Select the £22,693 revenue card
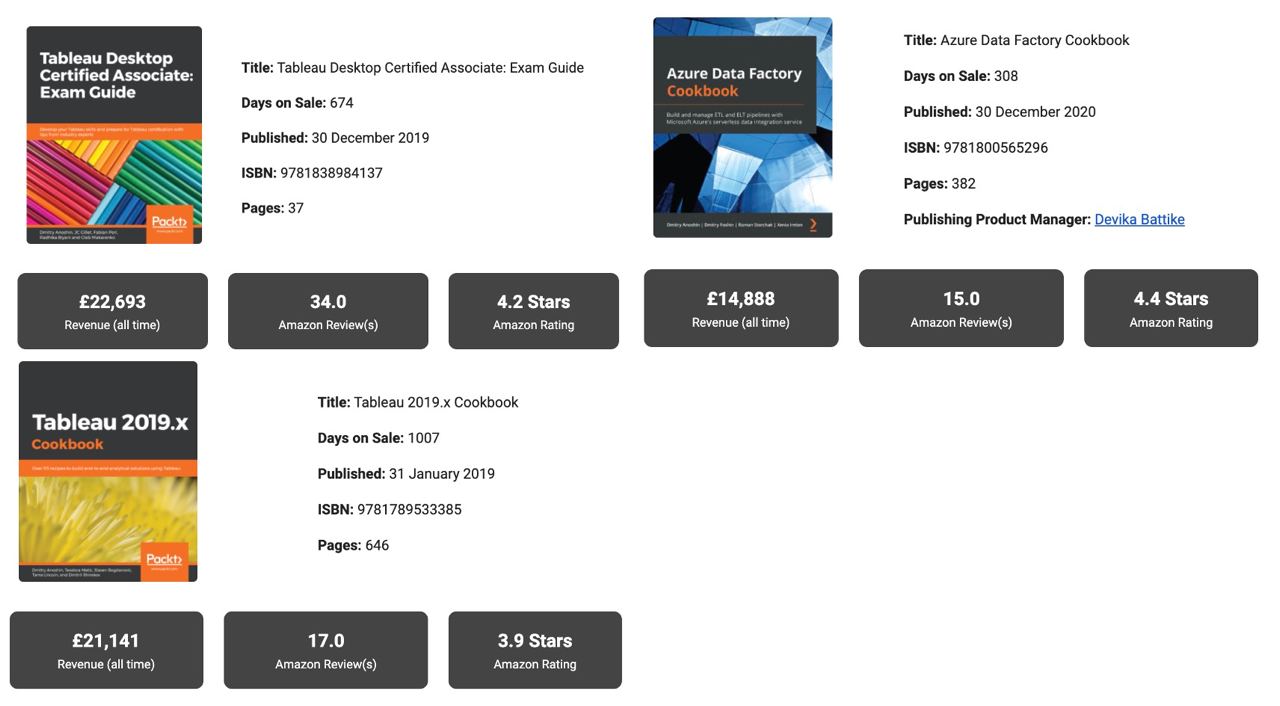Screen dimensions: 1280x706 point(112,311)
